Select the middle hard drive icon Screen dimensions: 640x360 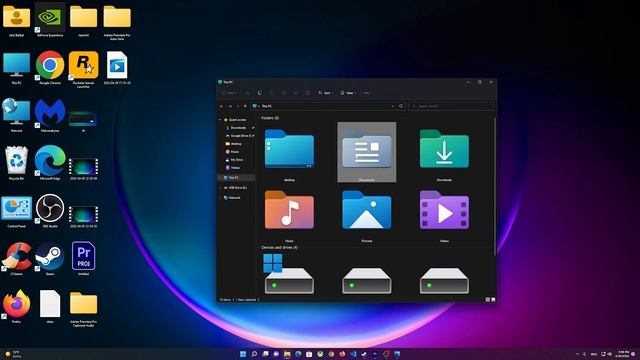pyautogui.click(x=367, y=280)
